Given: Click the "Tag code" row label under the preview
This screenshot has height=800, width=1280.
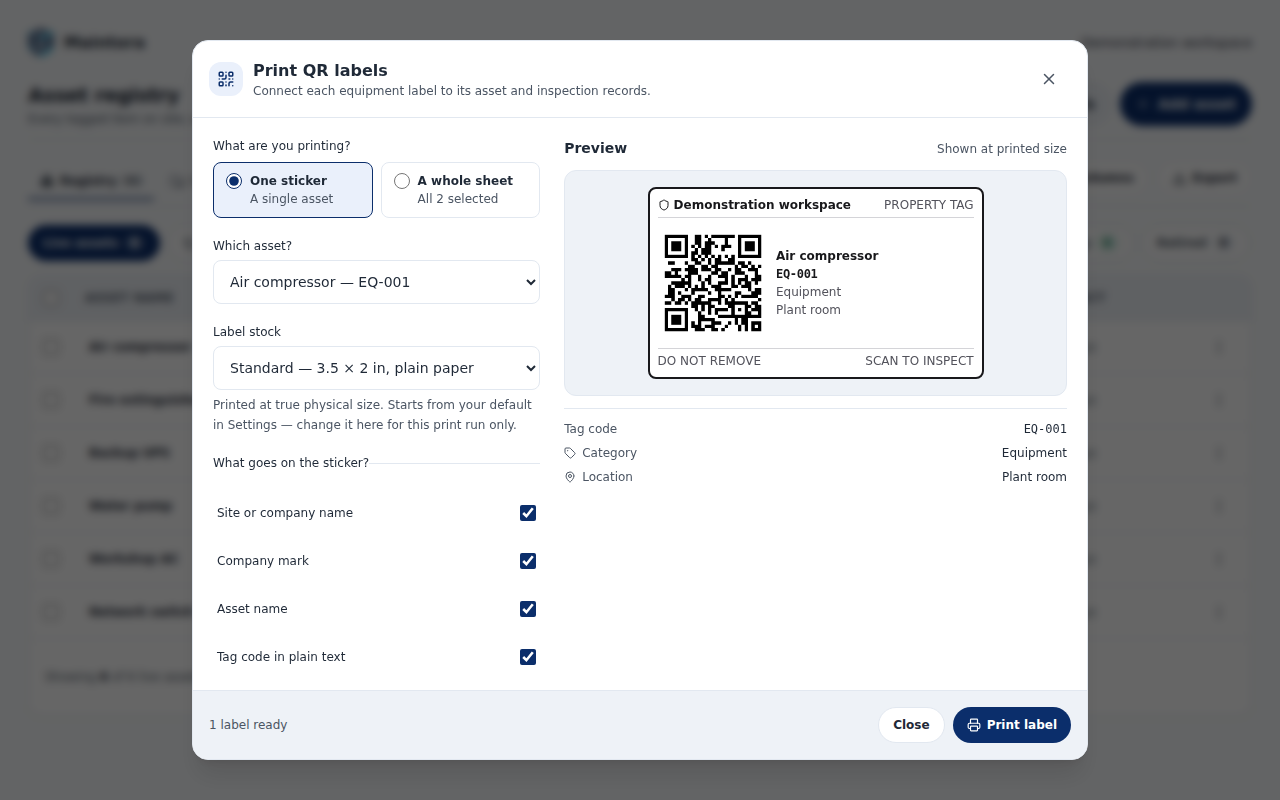Looking at the screenshot, I should [x=590, y=429].
